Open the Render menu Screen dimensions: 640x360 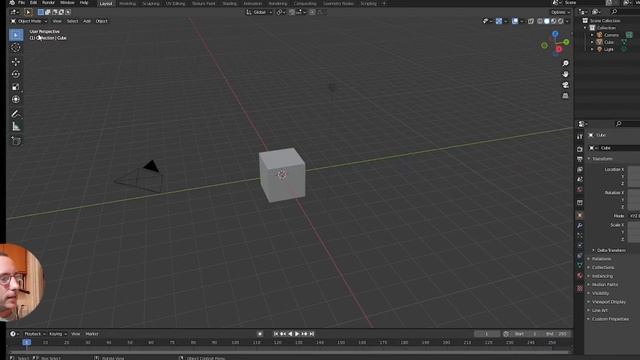tap(48, 3)
